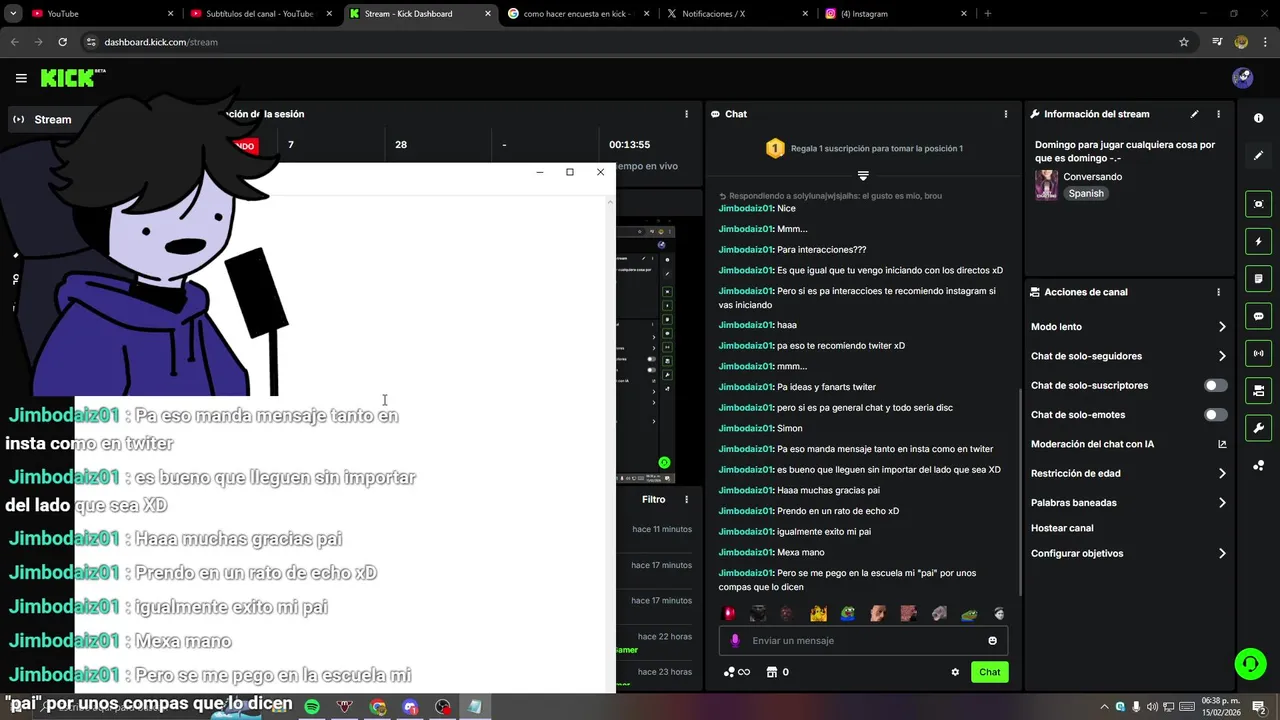The width and height of the screenshot is (1280, 720).
Task: Switch to the Instagram browser tab
Action: click(x=896, y=14)
